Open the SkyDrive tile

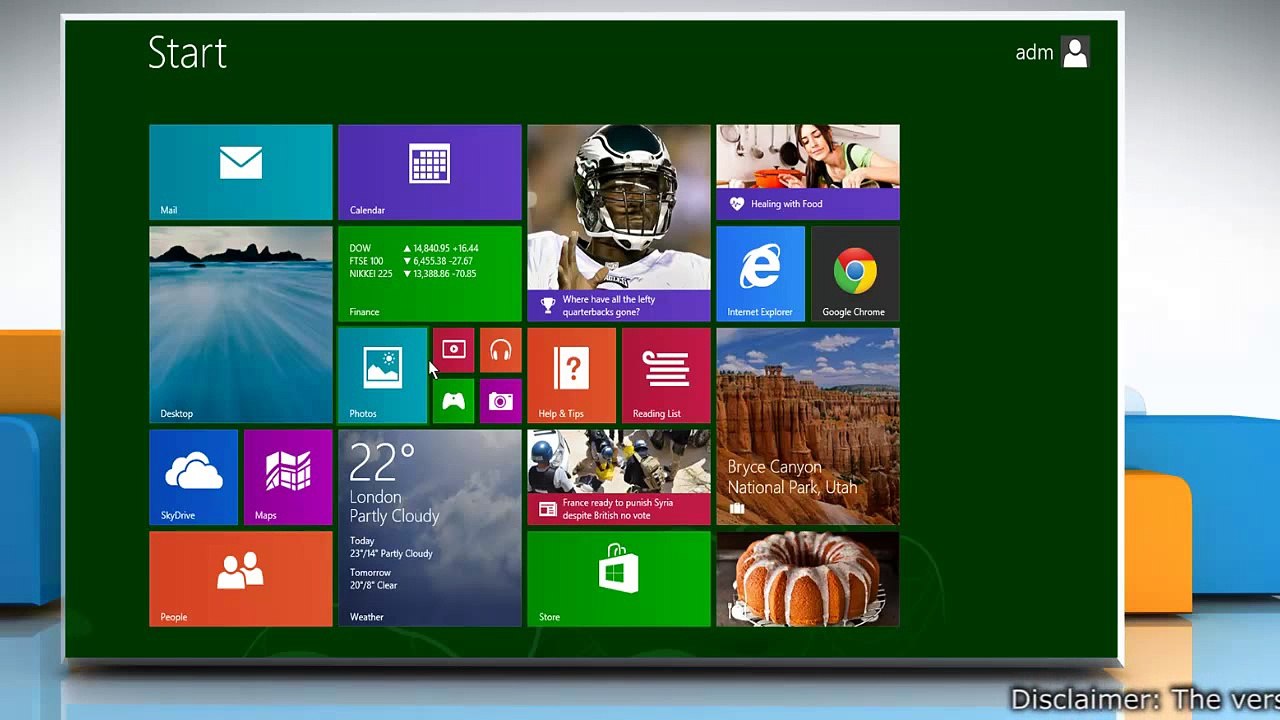point(193,478)
